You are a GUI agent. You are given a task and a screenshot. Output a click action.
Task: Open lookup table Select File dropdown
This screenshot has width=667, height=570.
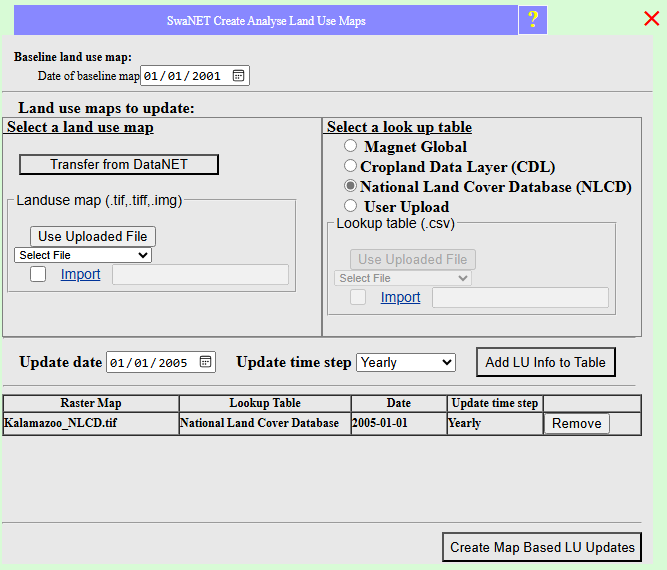(403, 278)
